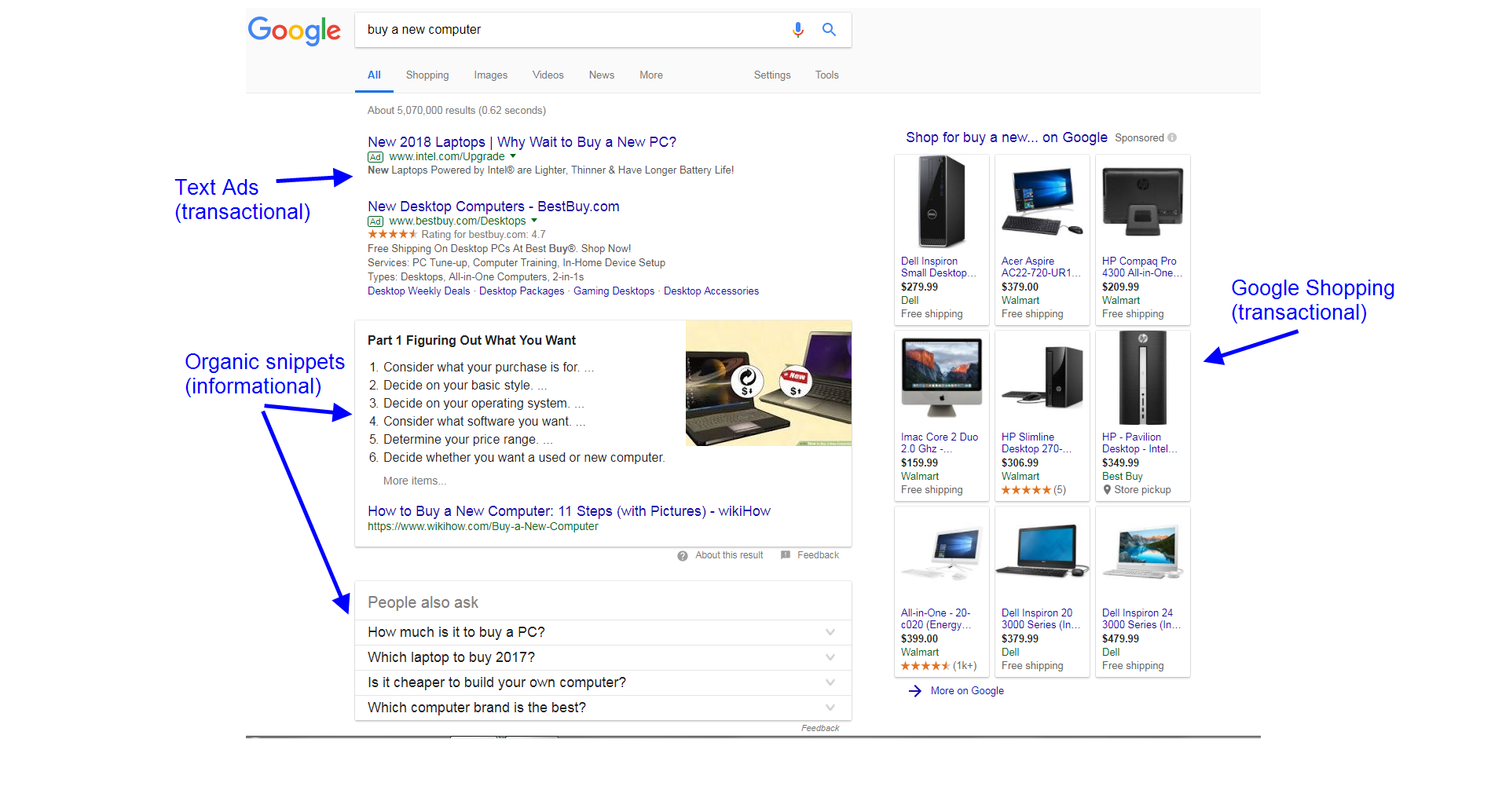Expand "Which laptop to buy 2017?" question
The width and height of the screenshot is (1502, 812).
603,657
